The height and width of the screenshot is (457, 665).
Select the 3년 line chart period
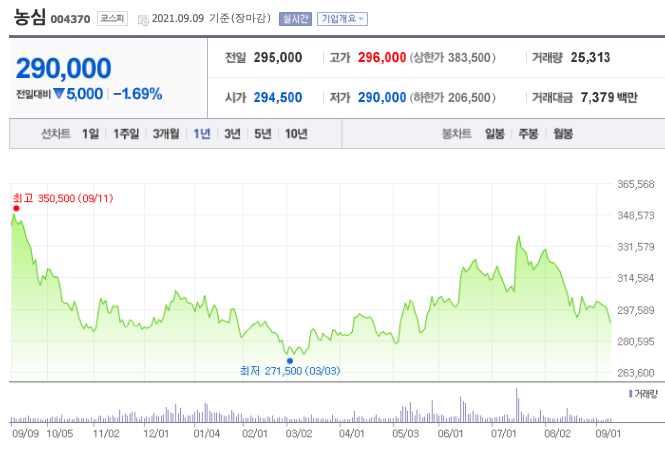click(232, 134)
